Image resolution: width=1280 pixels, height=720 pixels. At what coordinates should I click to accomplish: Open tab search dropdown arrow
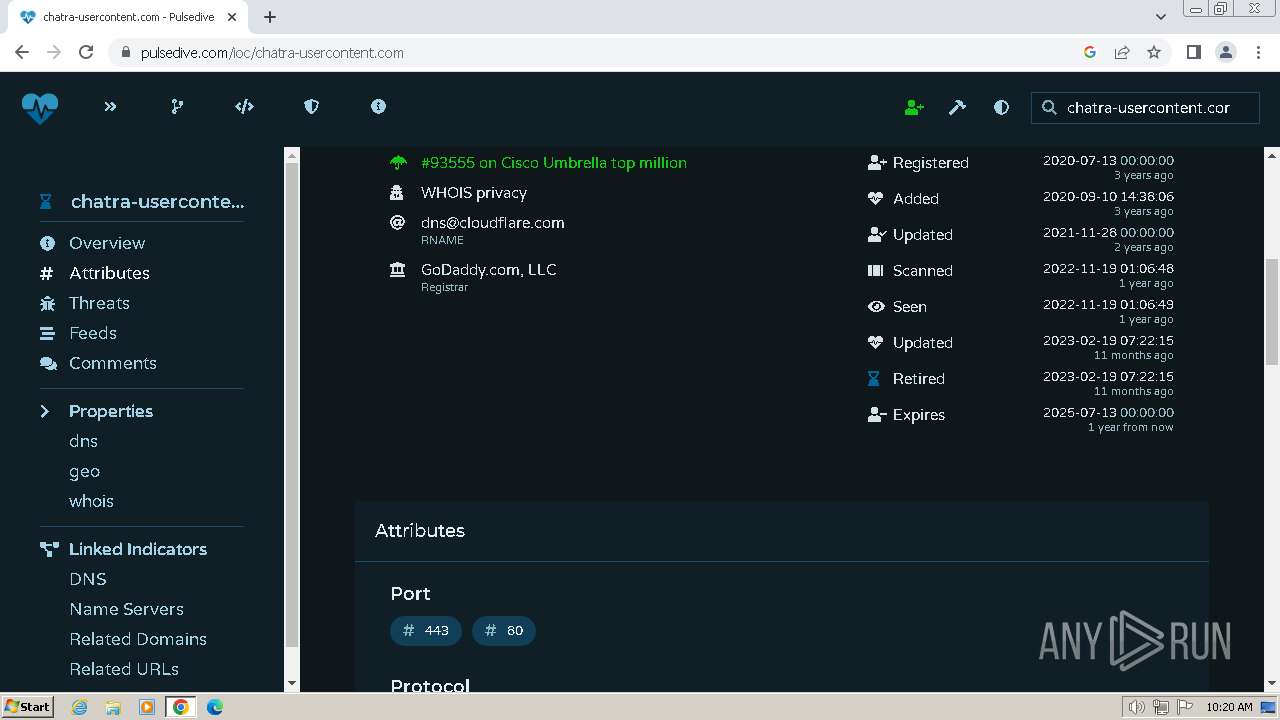tap(1160, 17)
